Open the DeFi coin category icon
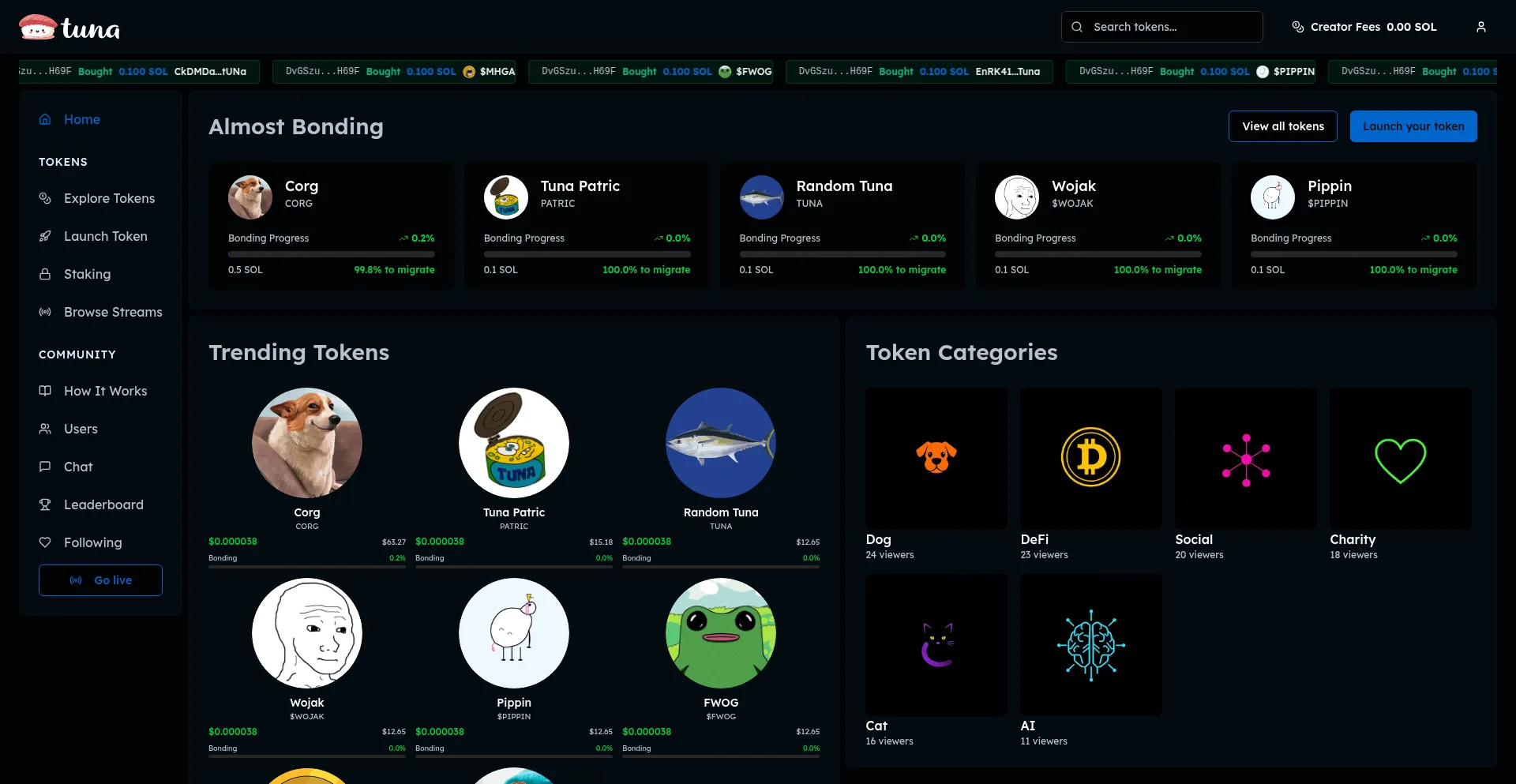The image size is (1516, 784). point(1090,458)
